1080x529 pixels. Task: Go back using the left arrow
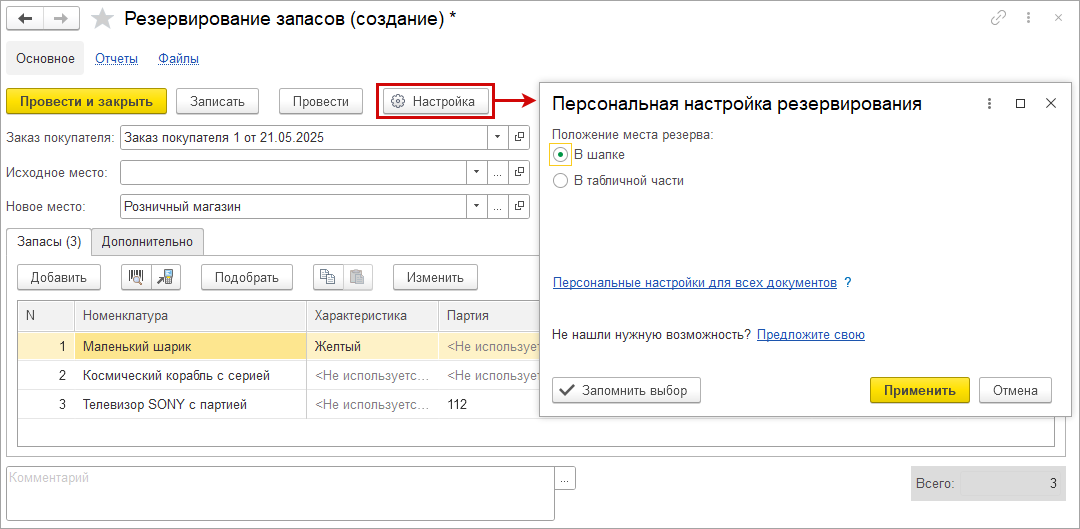pos(26,19)
